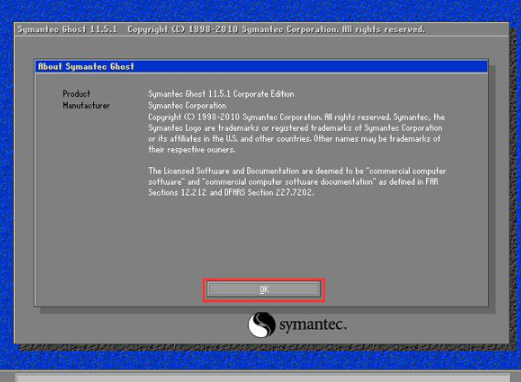The height and width of the screenshot is (382, 521).
Task: Click Symantec Ghost 11.5.1 Corporate Edition text
Action: (221, 94)
